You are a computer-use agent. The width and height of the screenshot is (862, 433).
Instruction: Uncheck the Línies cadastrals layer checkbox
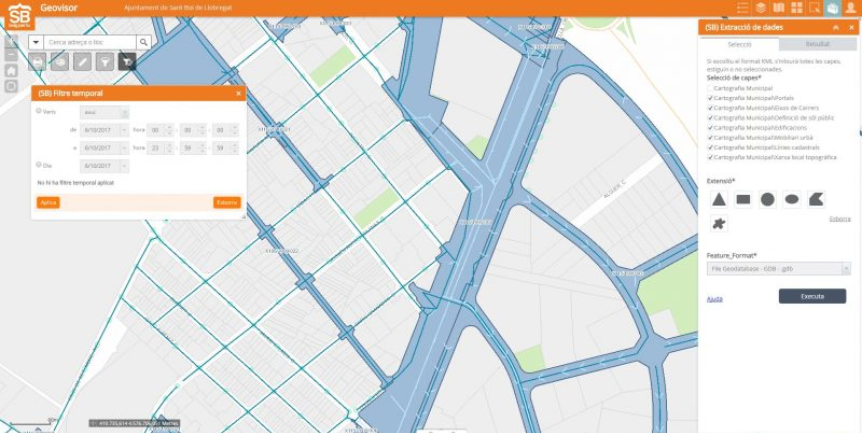[x=710, y=148]
